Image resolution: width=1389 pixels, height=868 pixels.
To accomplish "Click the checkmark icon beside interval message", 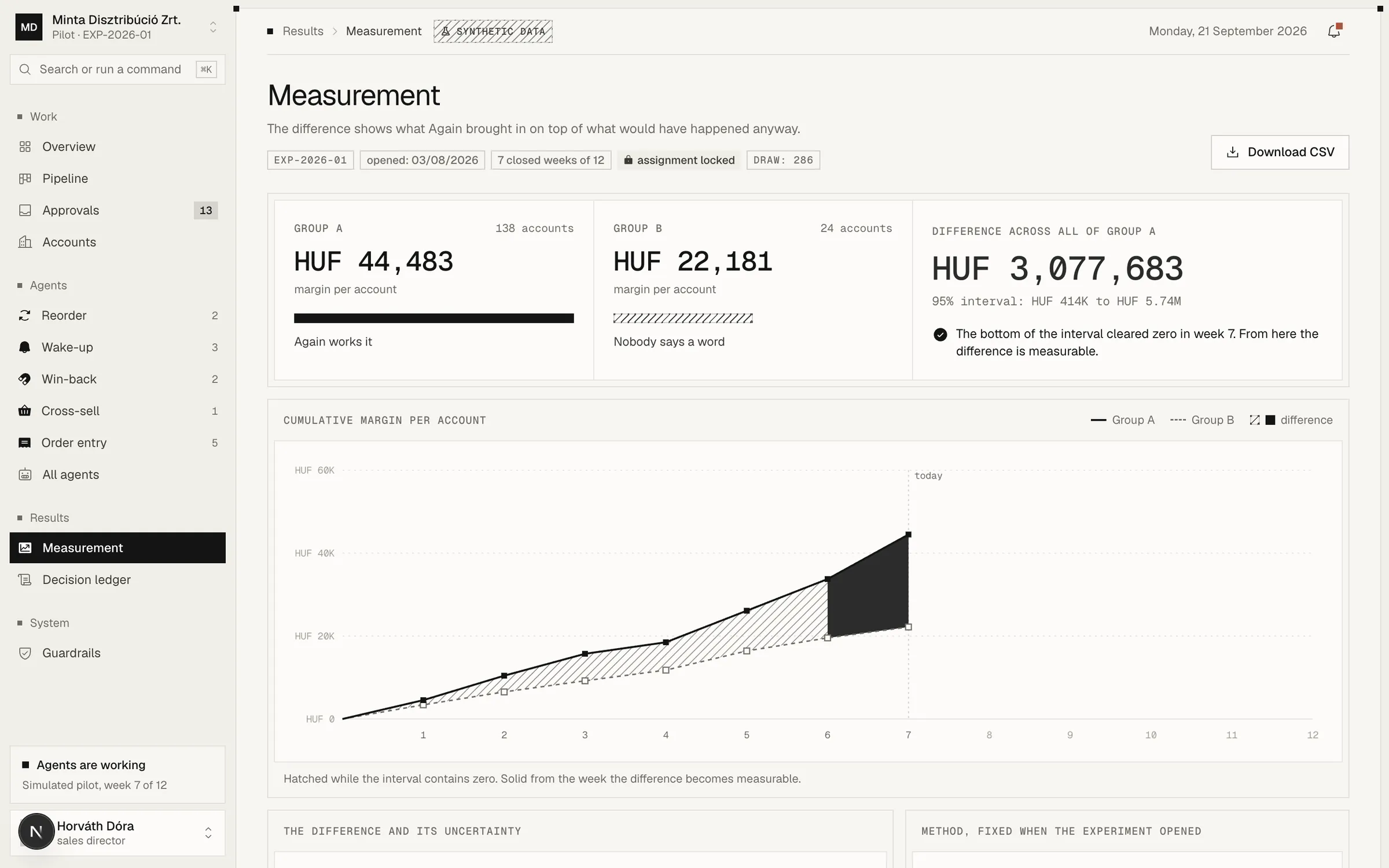I will click(940, 334).
